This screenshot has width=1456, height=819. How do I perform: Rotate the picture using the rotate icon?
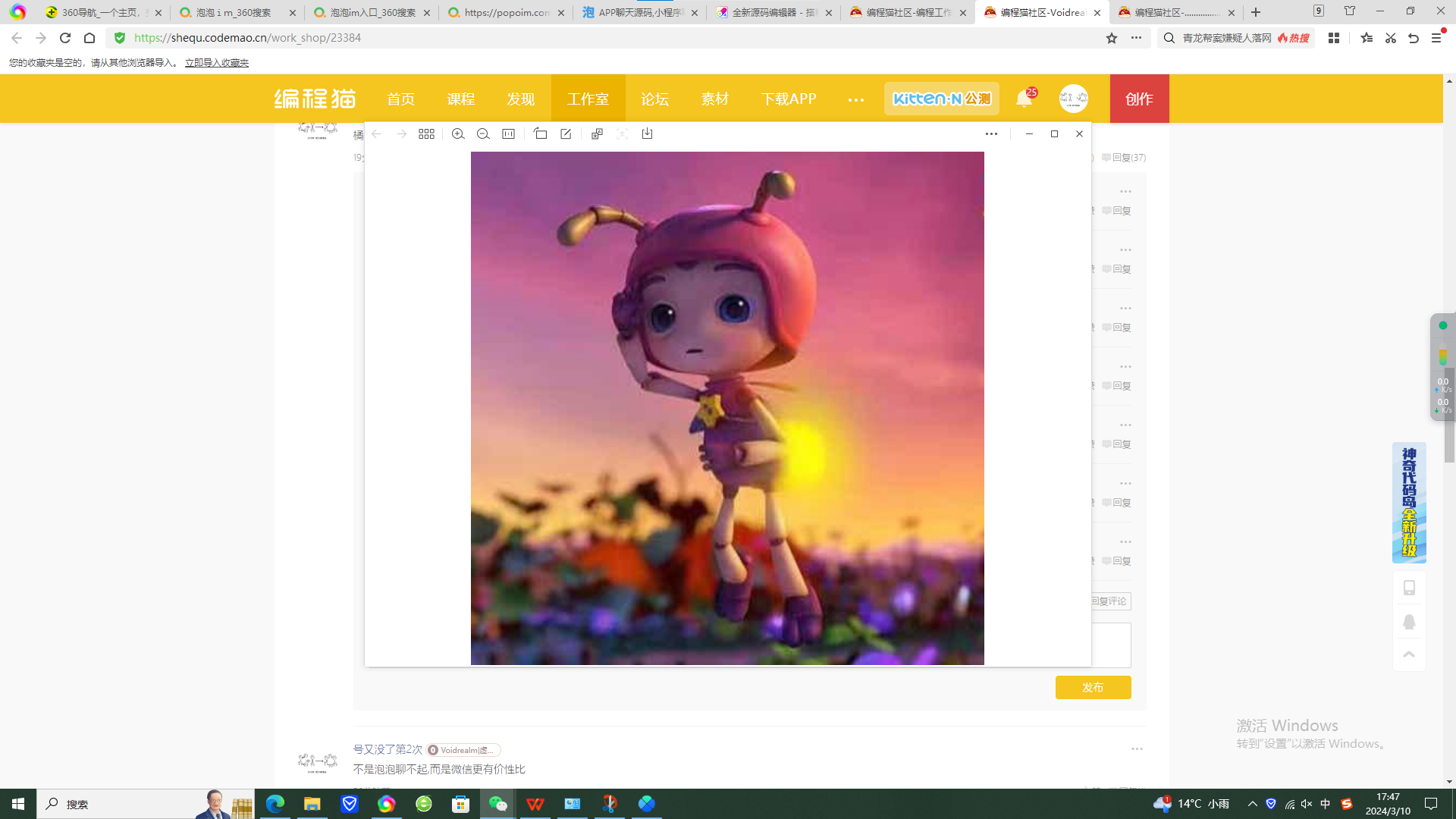pos(541,134)
